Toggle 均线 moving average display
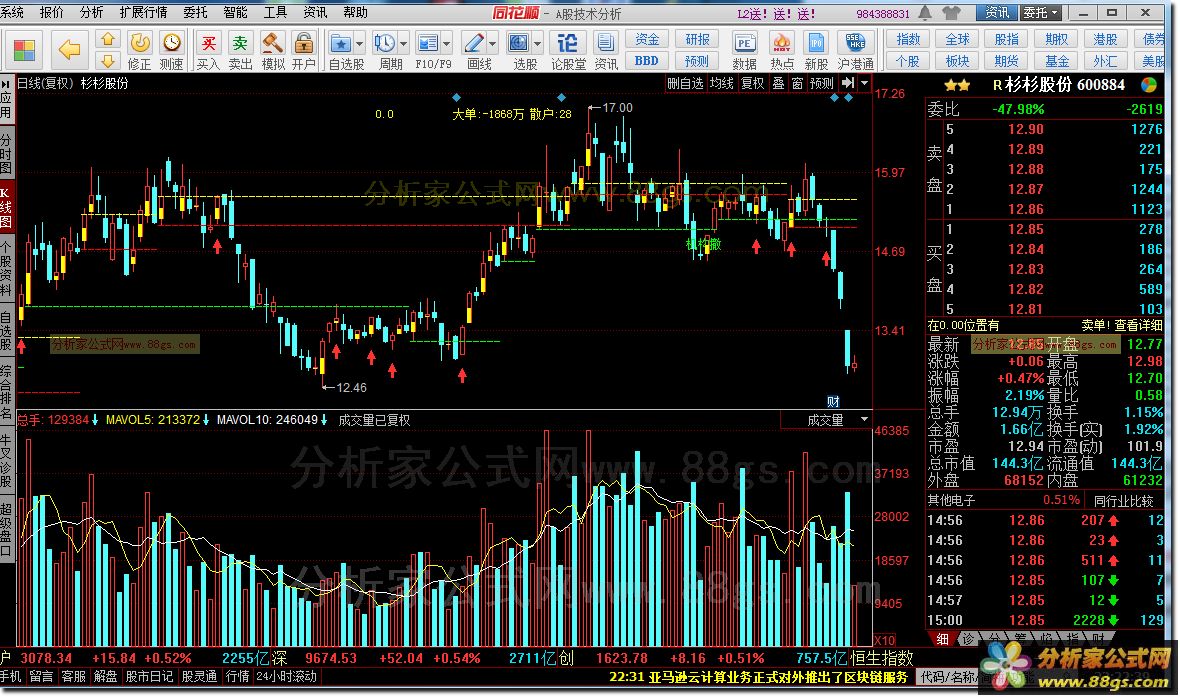Image resolution: width=1180 pixels, height=697 pixels. coord(721,83)
